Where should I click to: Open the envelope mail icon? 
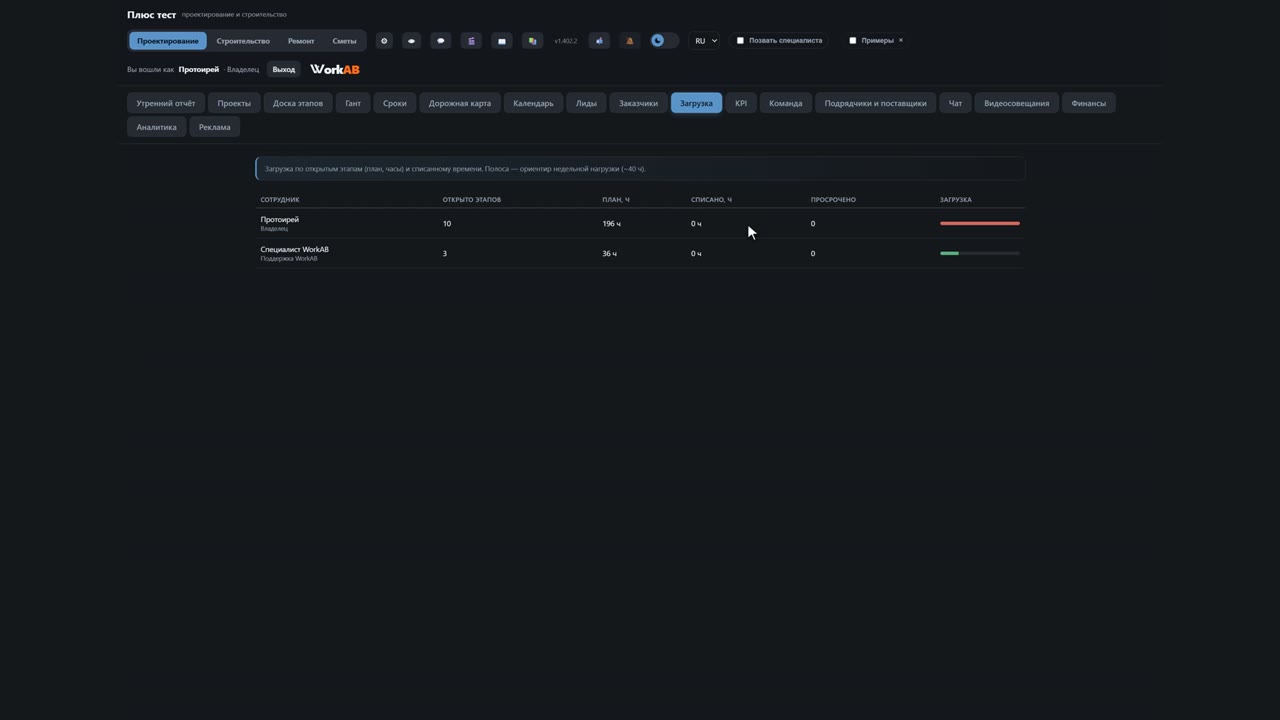coord(502,41)
